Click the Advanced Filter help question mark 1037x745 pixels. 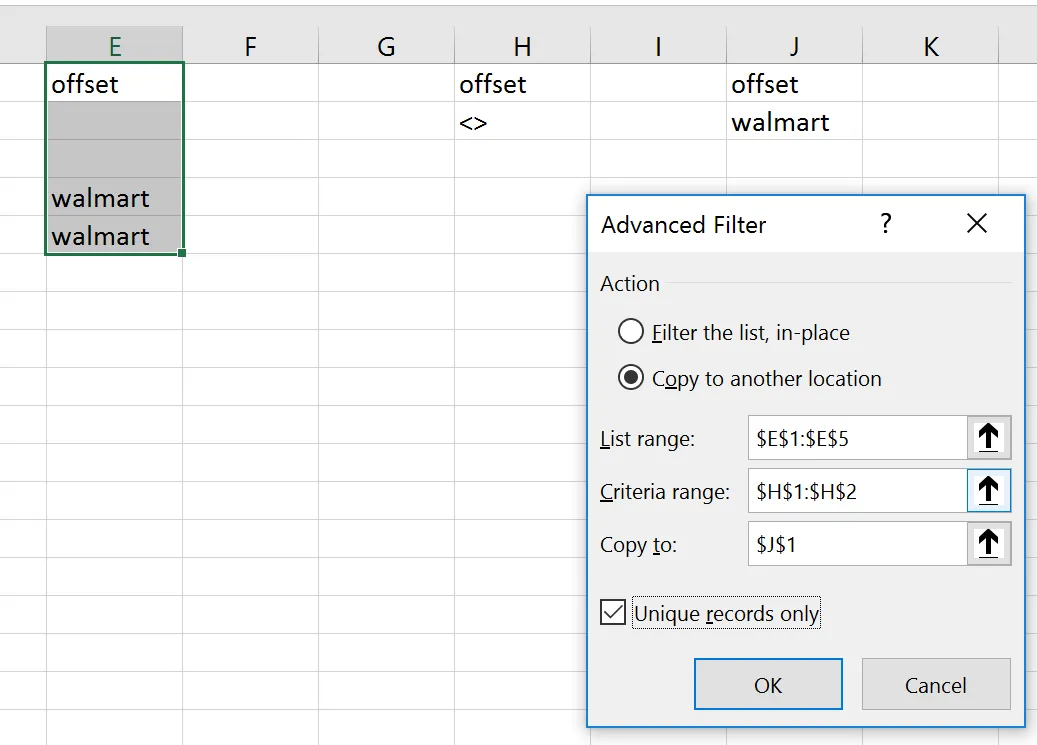[885, 224]
